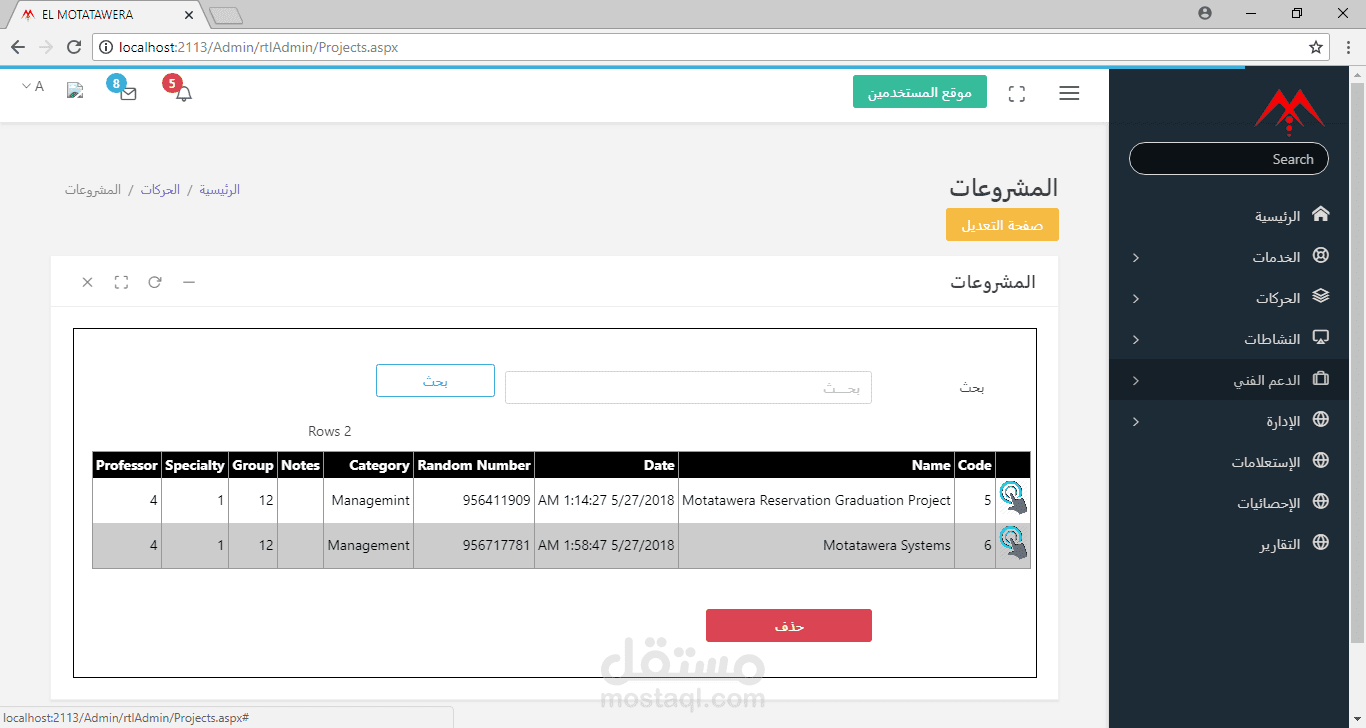Reload the المشروعات card

tap(155, 282)
